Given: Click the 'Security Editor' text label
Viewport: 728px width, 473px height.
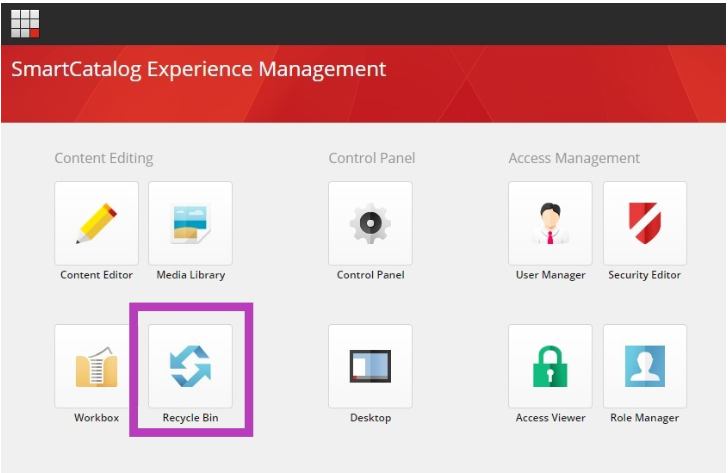Looking at the screenshot, I should click(x=644, y=275).
